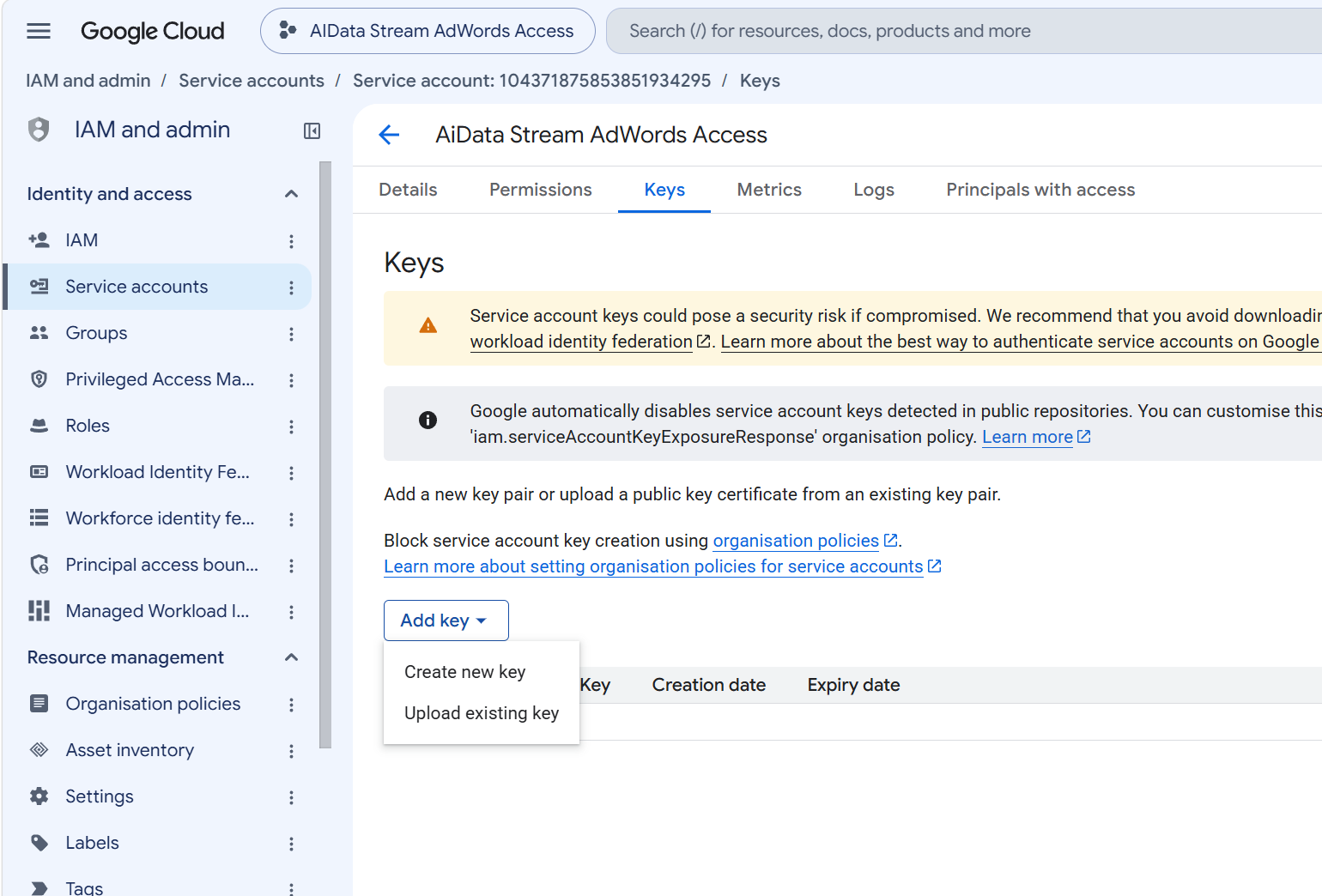Open more options for Managed Workload
Screen dimensions: 1322x896
[292, 612]
